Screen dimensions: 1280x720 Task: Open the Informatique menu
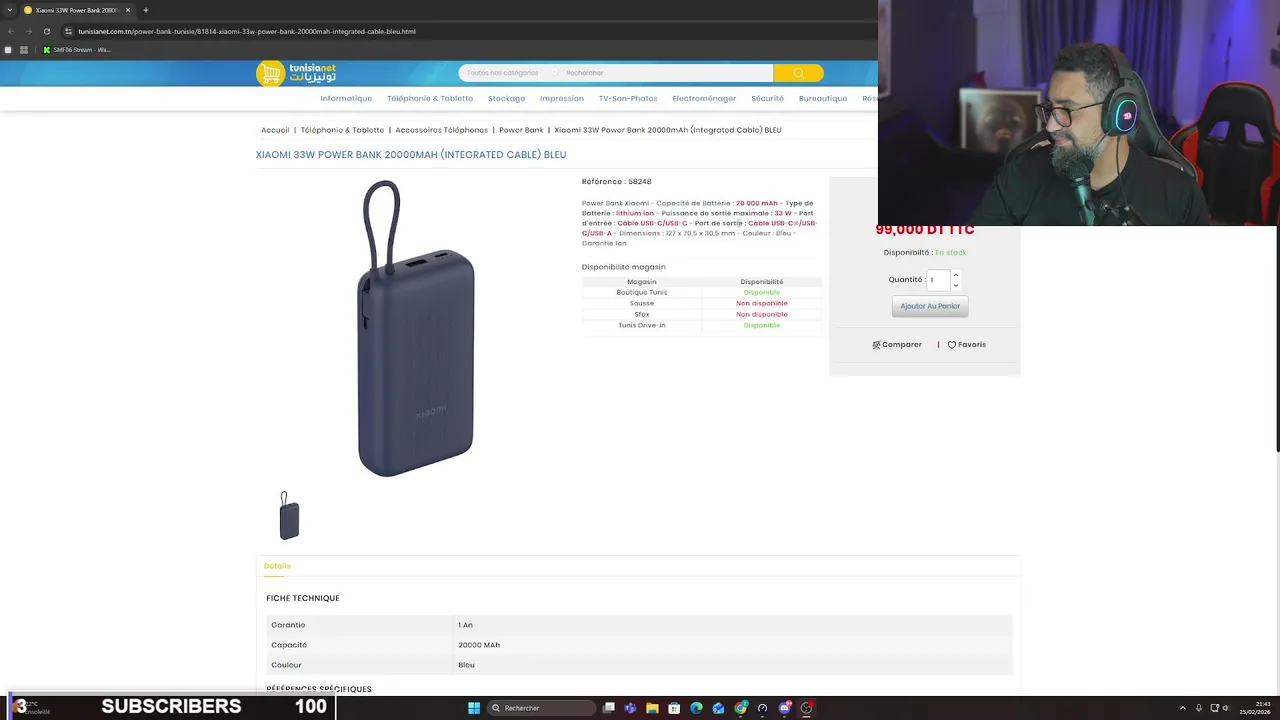coord(346,98)
